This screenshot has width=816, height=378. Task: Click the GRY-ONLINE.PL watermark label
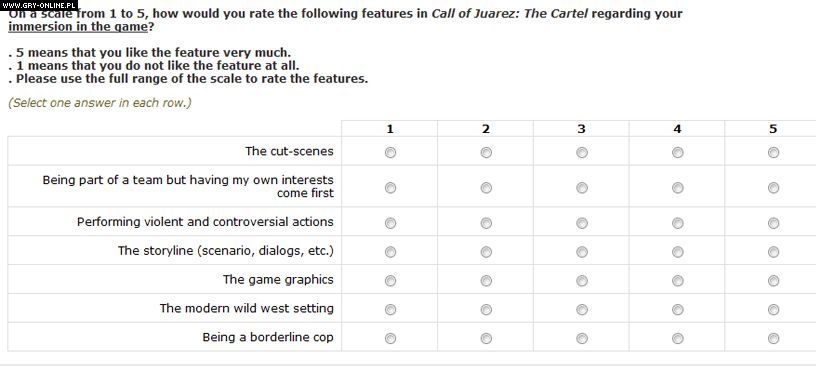39,5
